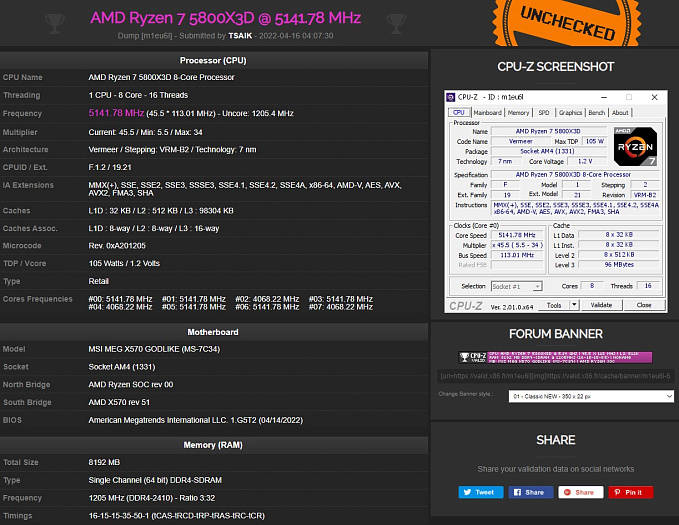Image resolution: width=679 pixels, height=525 pixels.
Task: Click the South Bridge value AMD X570 rev 51
Action: pos(119,402)
